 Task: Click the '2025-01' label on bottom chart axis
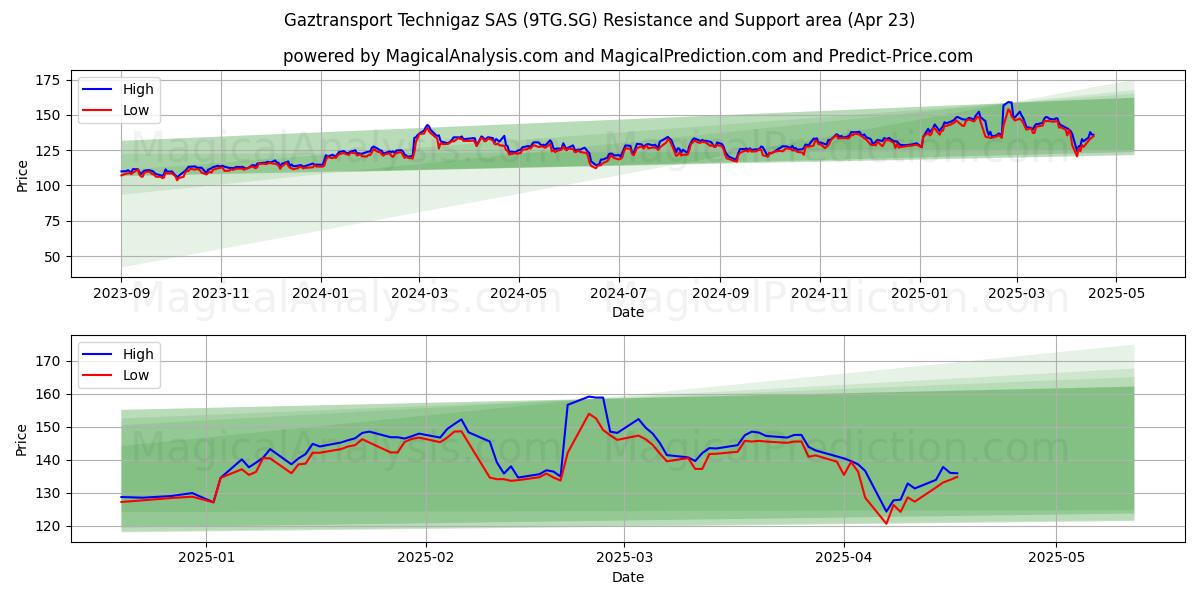click(205, 558)
